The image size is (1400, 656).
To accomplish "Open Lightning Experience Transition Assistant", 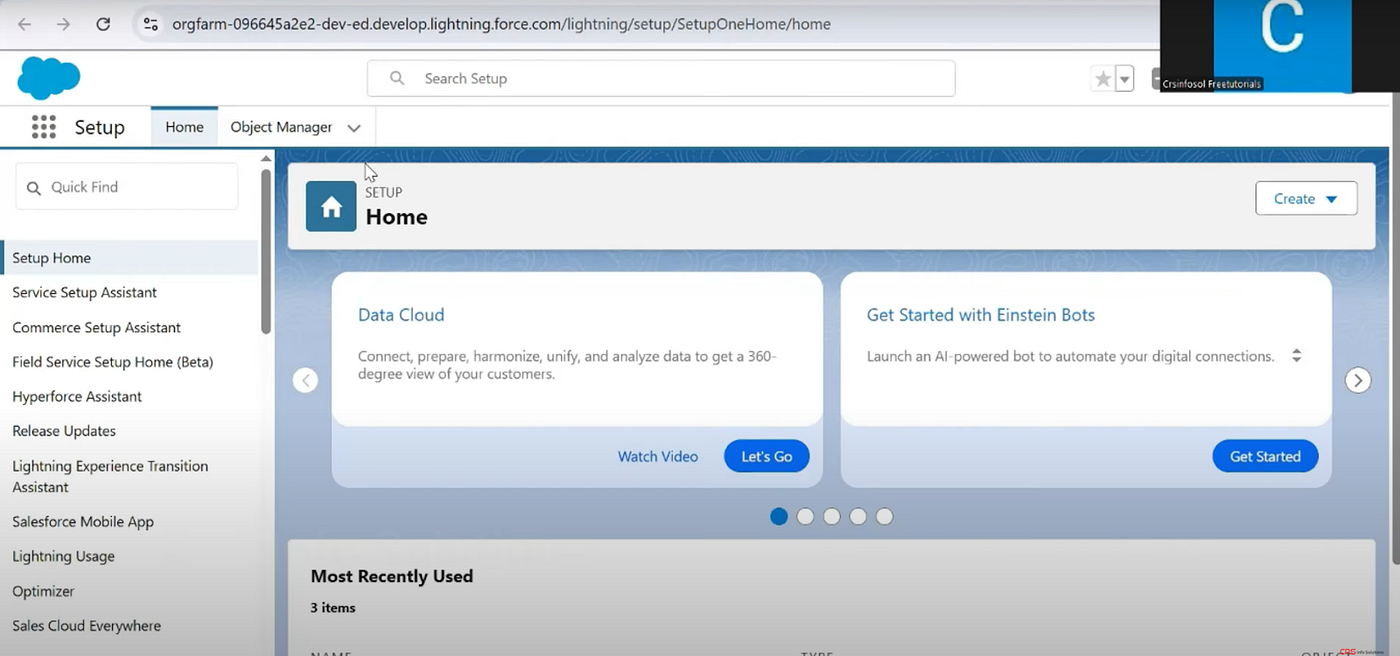I will (110, 476).
